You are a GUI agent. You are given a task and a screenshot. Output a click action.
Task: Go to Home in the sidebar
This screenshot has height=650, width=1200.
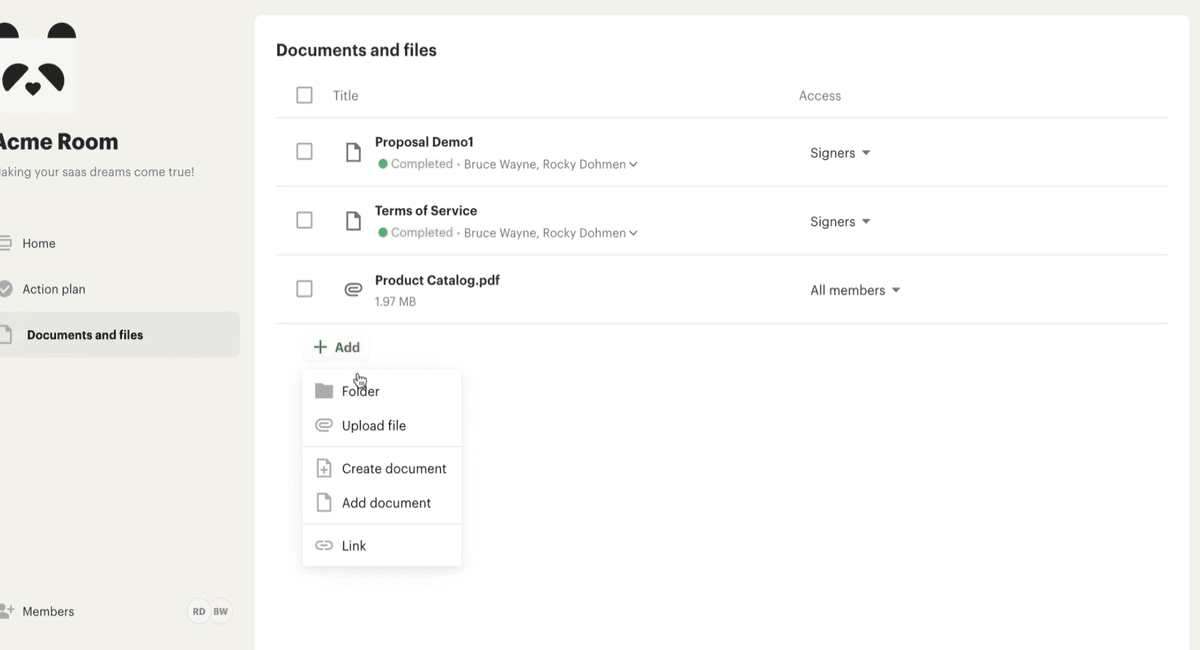[x=39, y=243]
